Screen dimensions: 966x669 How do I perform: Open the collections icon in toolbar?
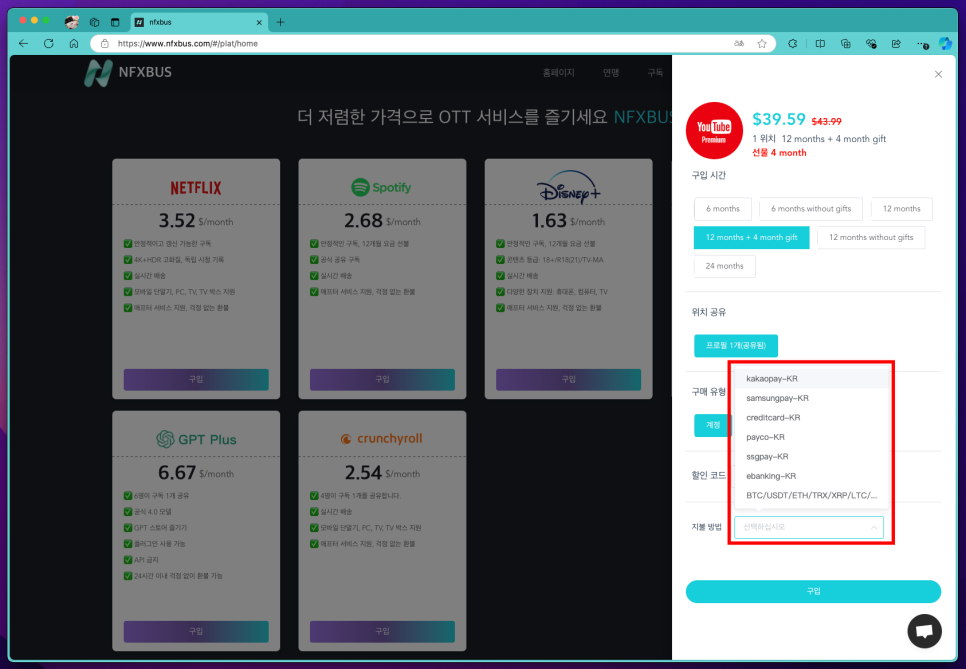pos(845,44)
